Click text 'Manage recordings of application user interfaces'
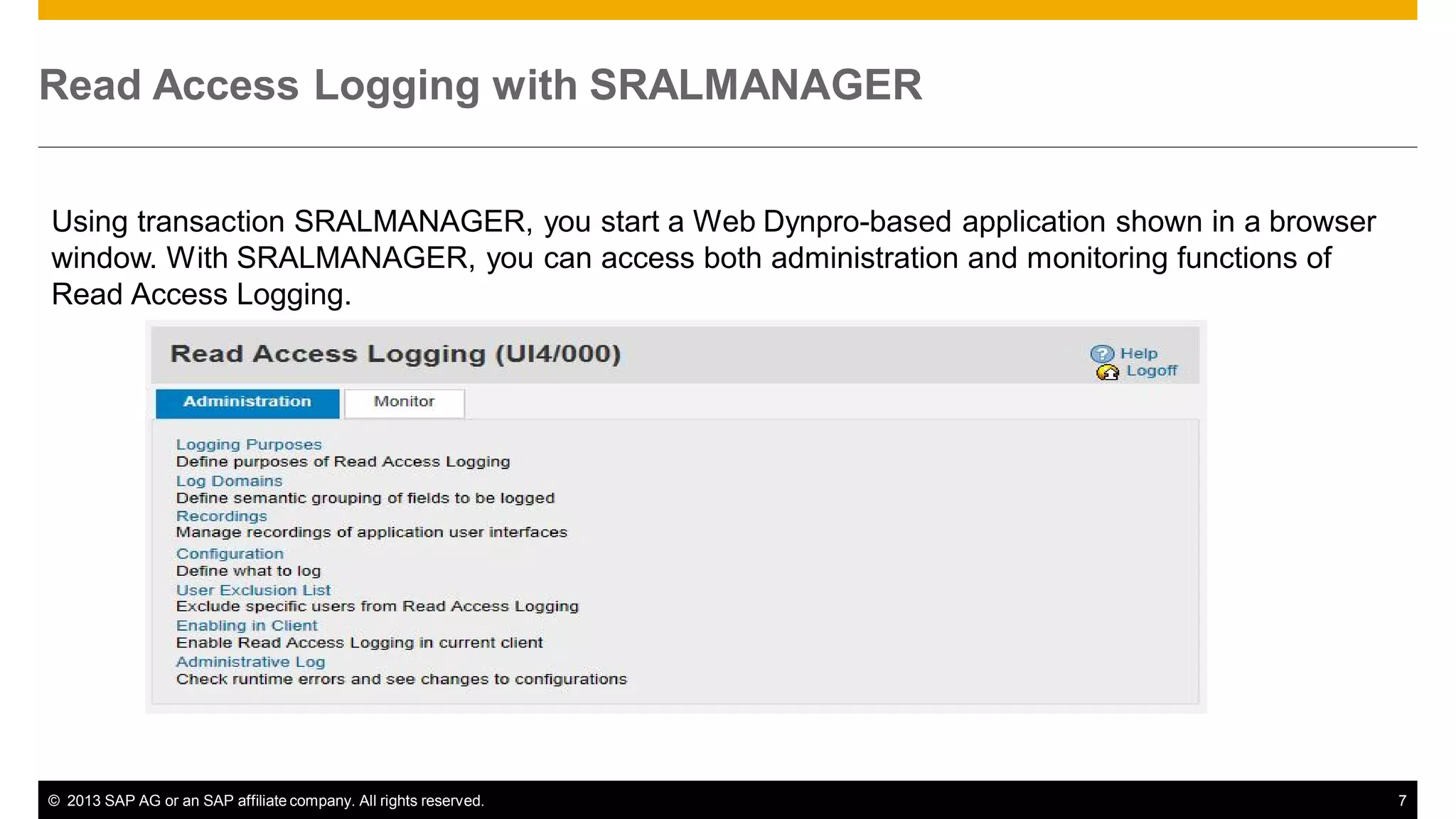 click(x=372, y=532)
